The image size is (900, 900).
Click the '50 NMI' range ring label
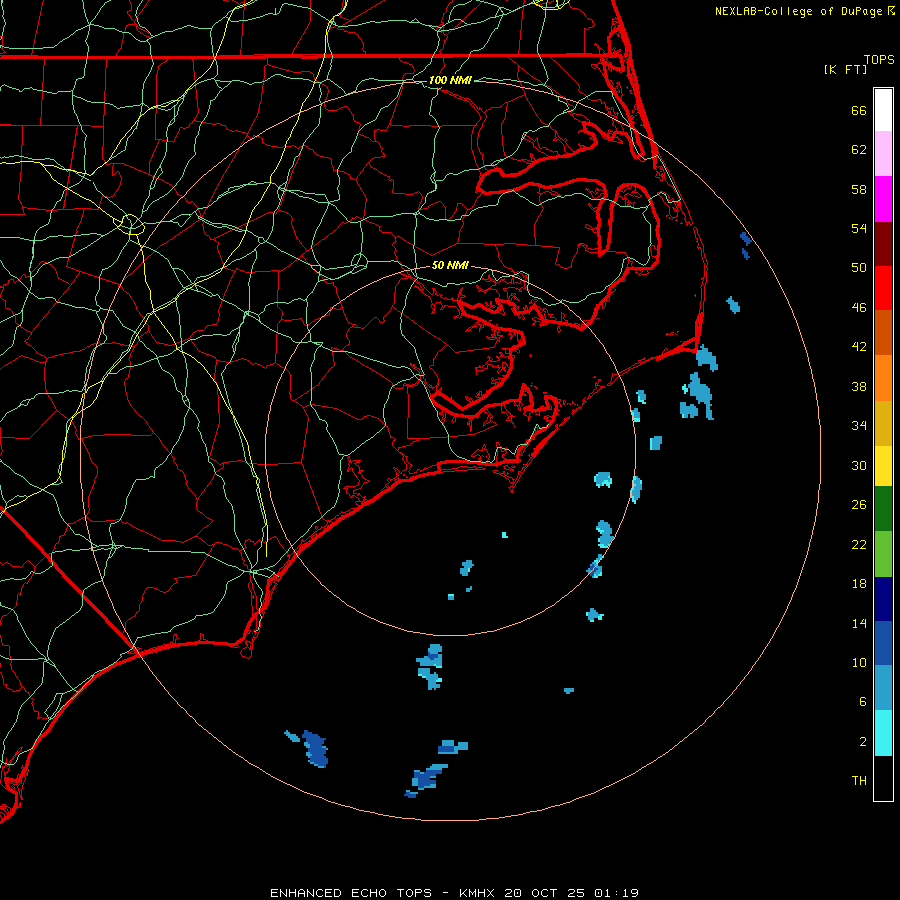(x=450, y=265)
